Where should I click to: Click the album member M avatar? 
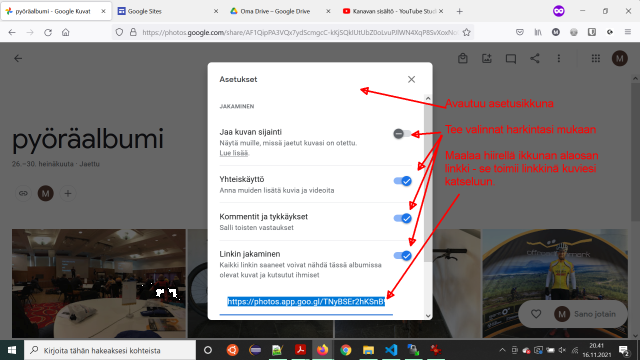46,193
